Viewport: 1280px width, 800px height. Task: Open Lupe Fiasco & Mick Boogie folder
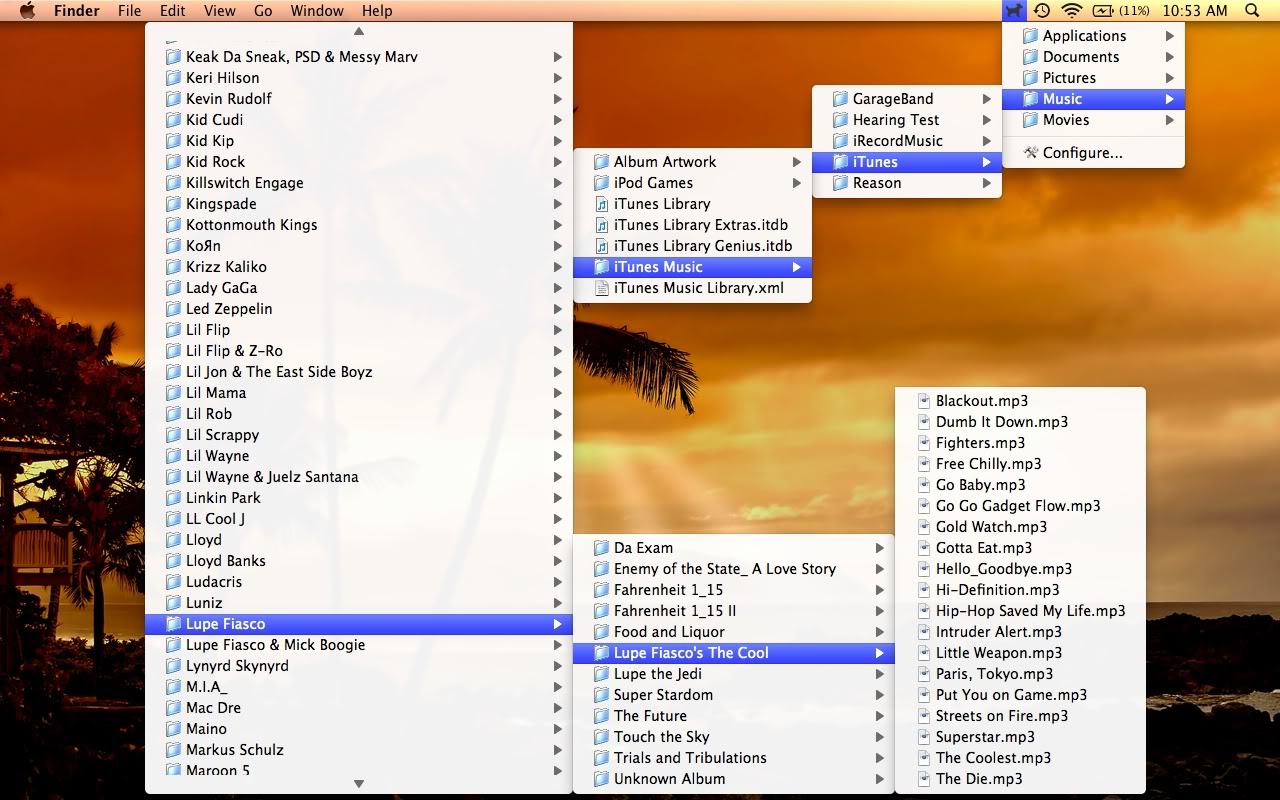point(359,645)
